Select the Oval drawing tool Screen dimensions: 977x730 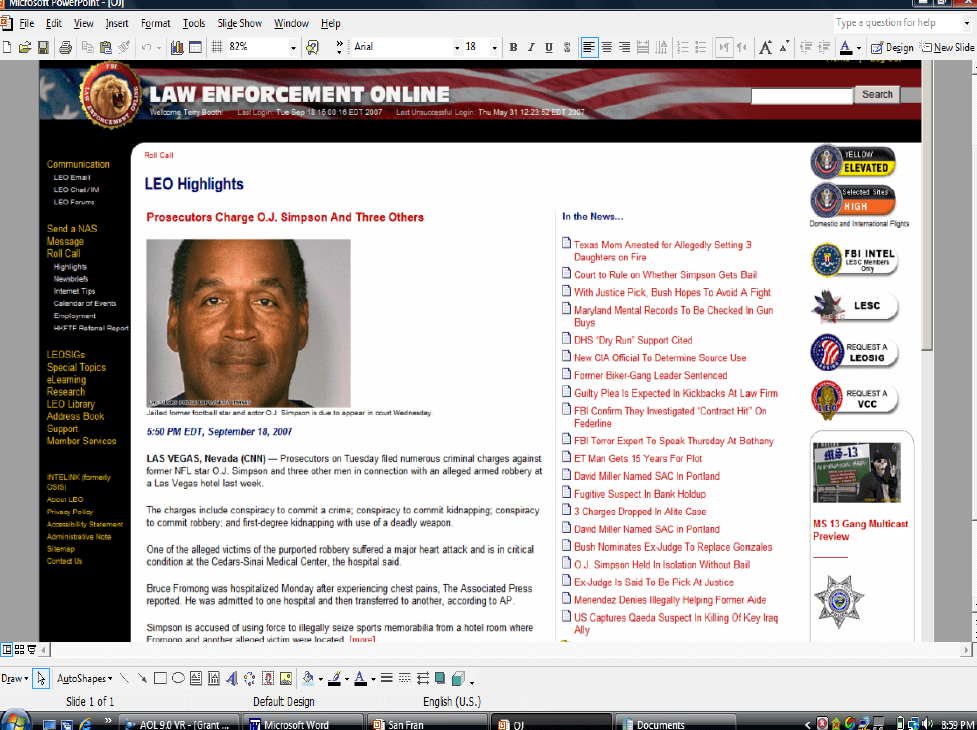(x=178, y=678)
